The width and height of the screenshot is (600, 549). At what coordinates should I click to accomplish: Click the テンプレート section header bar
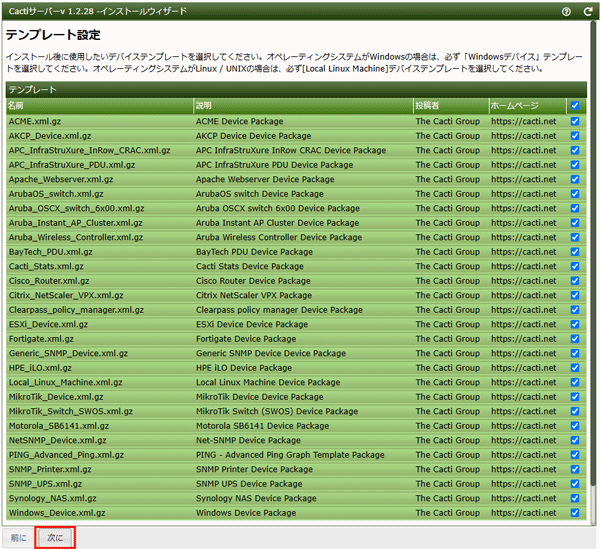[x=296, y=90]
